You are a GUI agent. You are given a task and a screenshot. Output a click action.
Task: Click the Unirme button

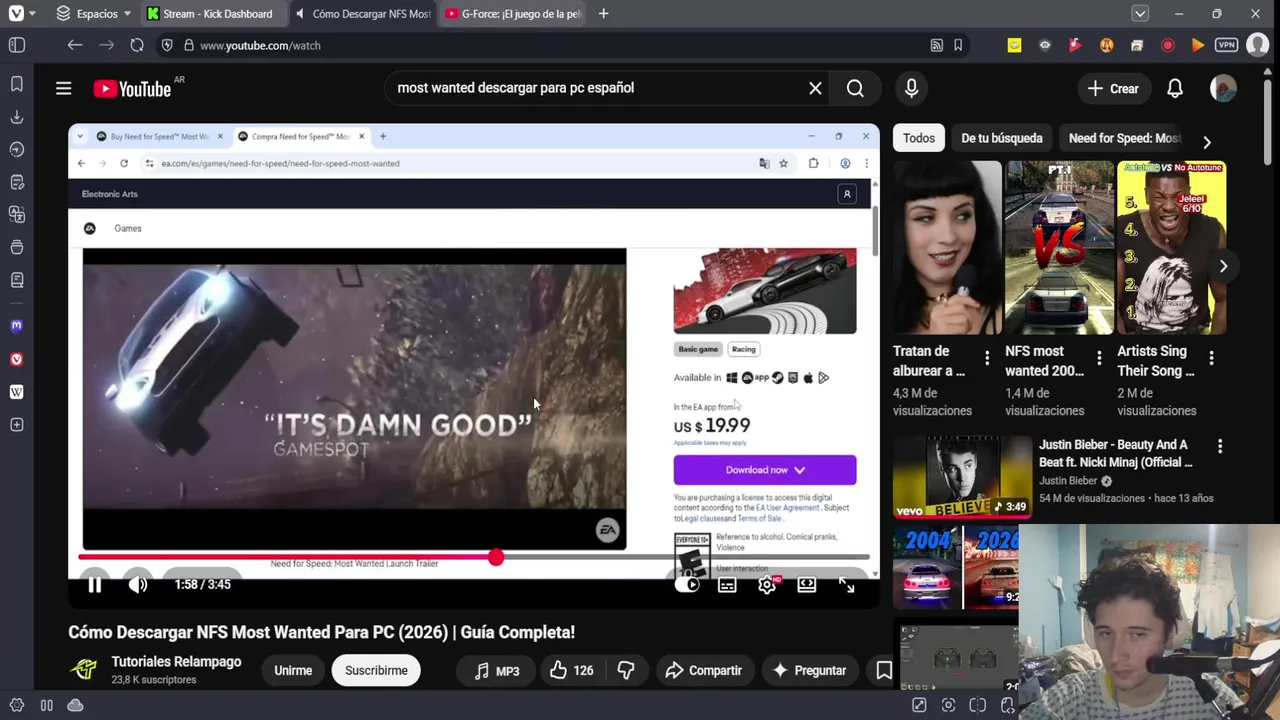(x=293, y=670)
